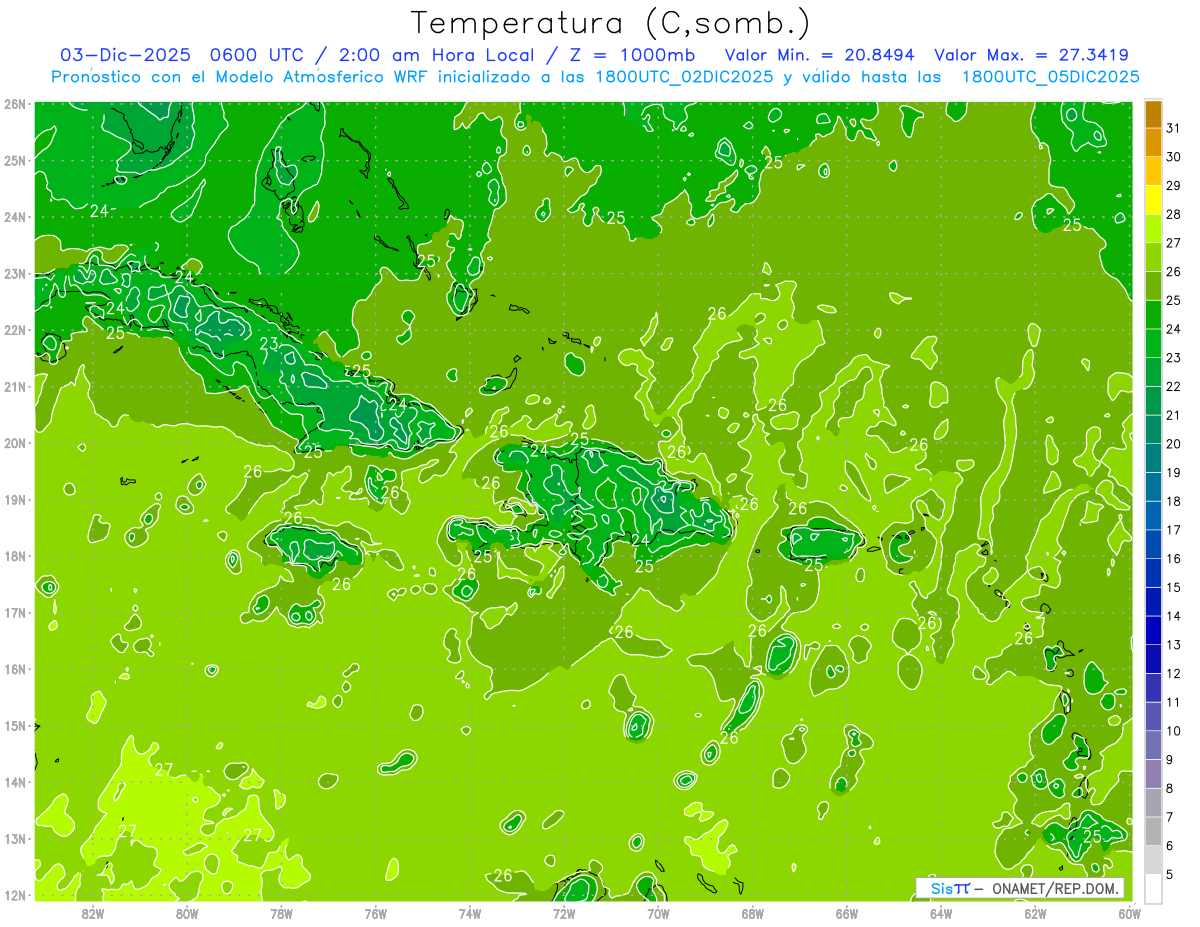Click the 21N latitude label

coord(15,386)
